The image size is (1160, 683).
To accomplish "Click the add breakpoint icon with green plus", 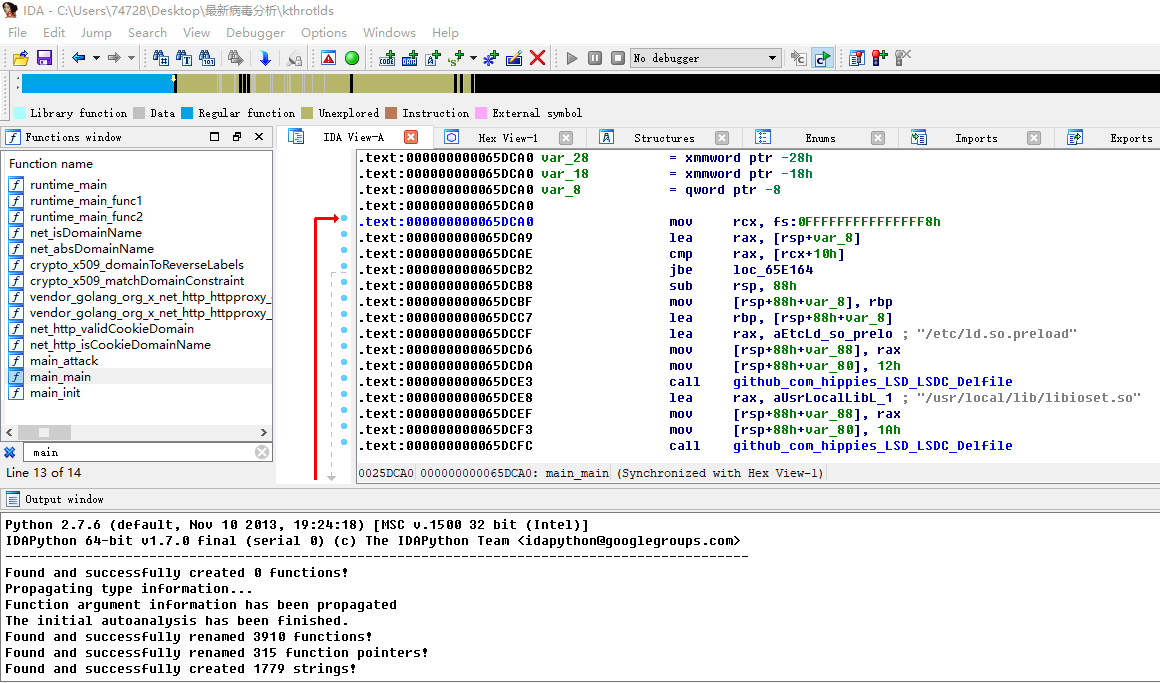I will 878,58.
